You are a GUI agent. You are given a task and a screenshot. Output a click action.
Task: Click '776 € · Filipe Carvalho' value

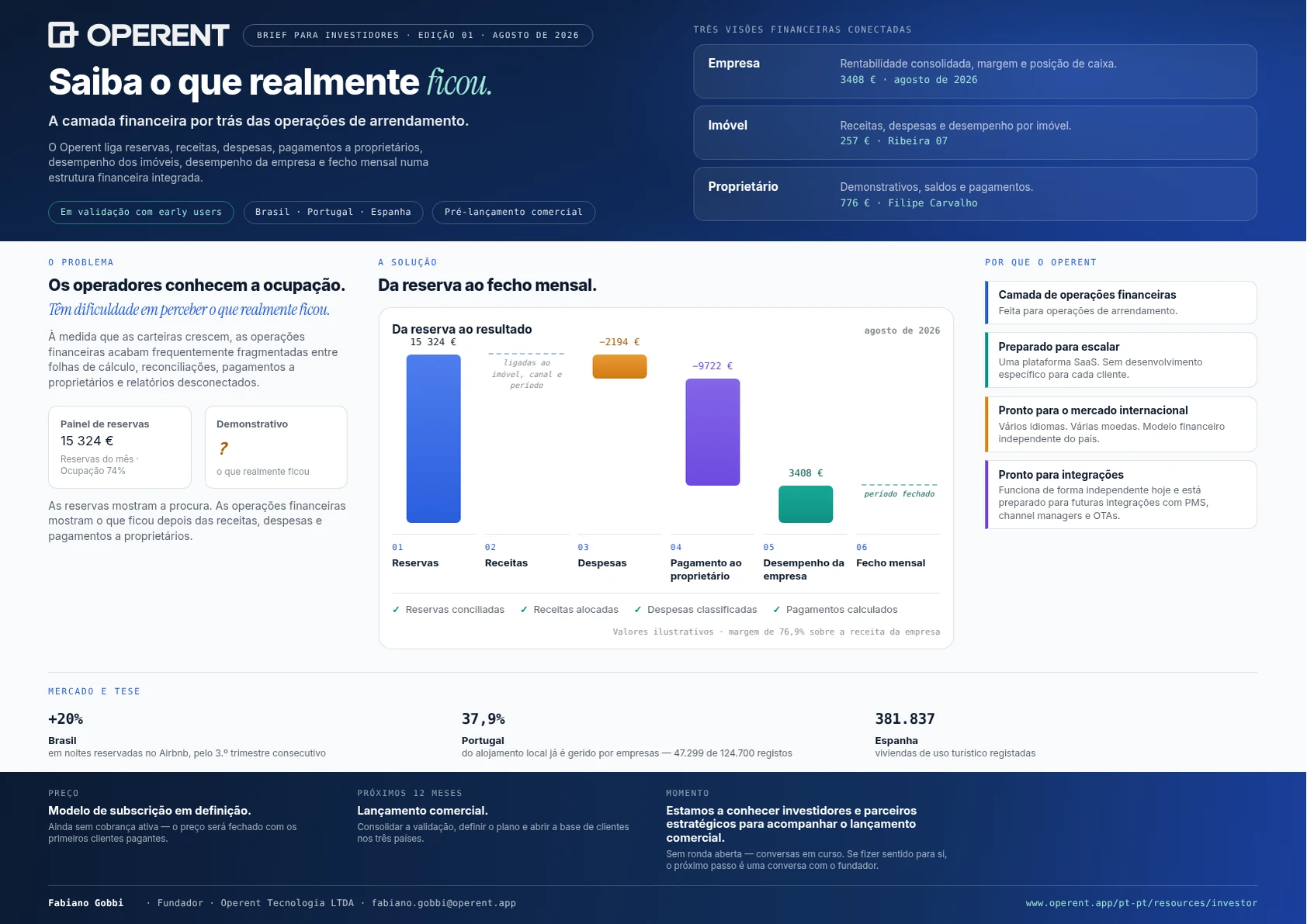(908, 203)
